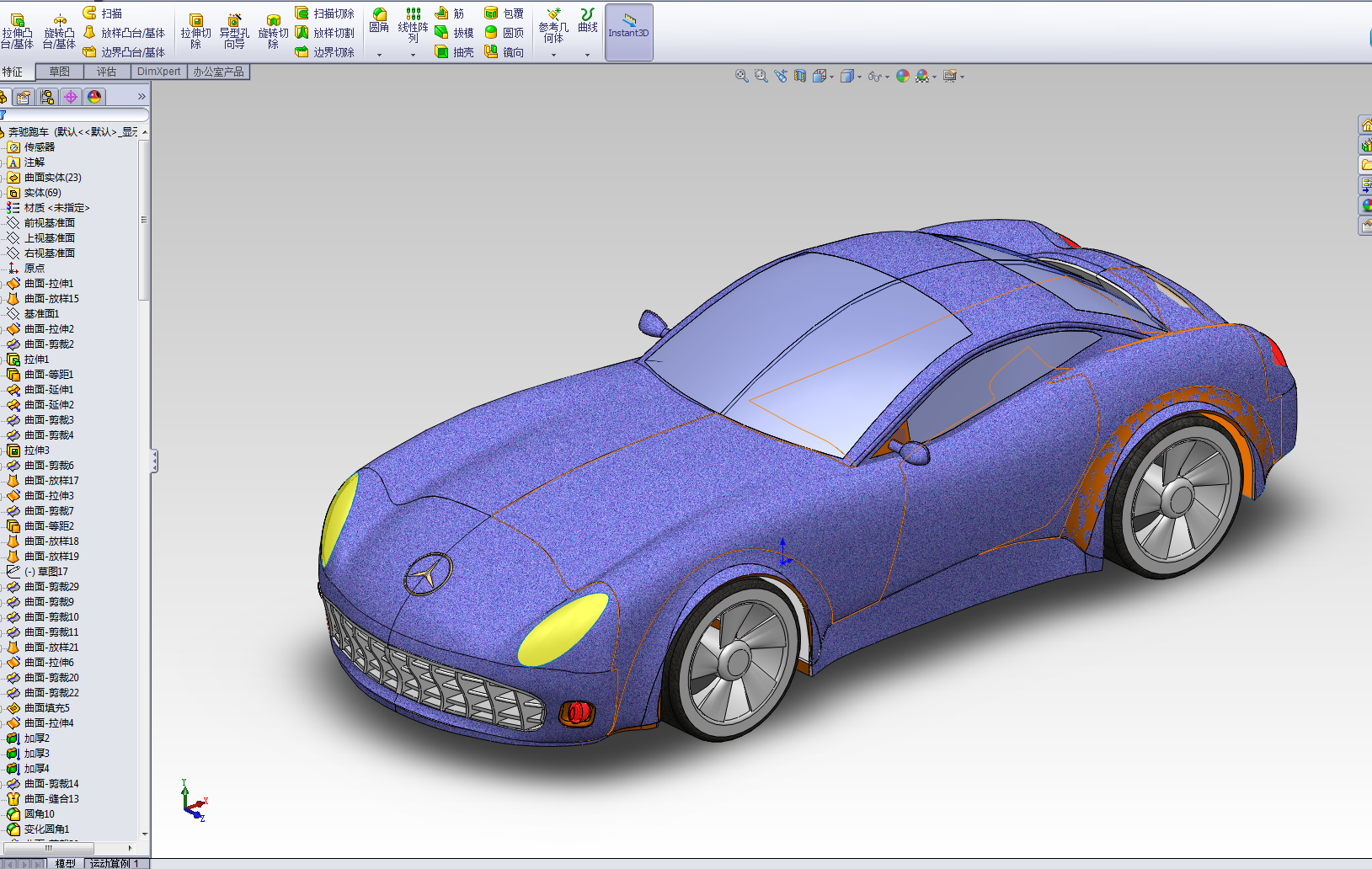Open Apply Scene dropdown arrow
The width and height of the screenshot is (1372, 869).
pos(934,77)
